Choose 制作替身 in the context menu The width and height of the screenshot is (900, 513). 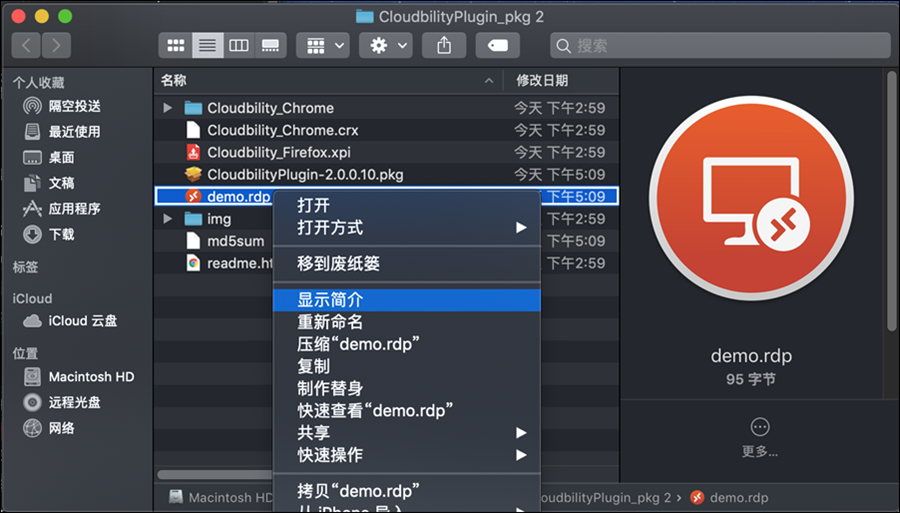[407, 388]
